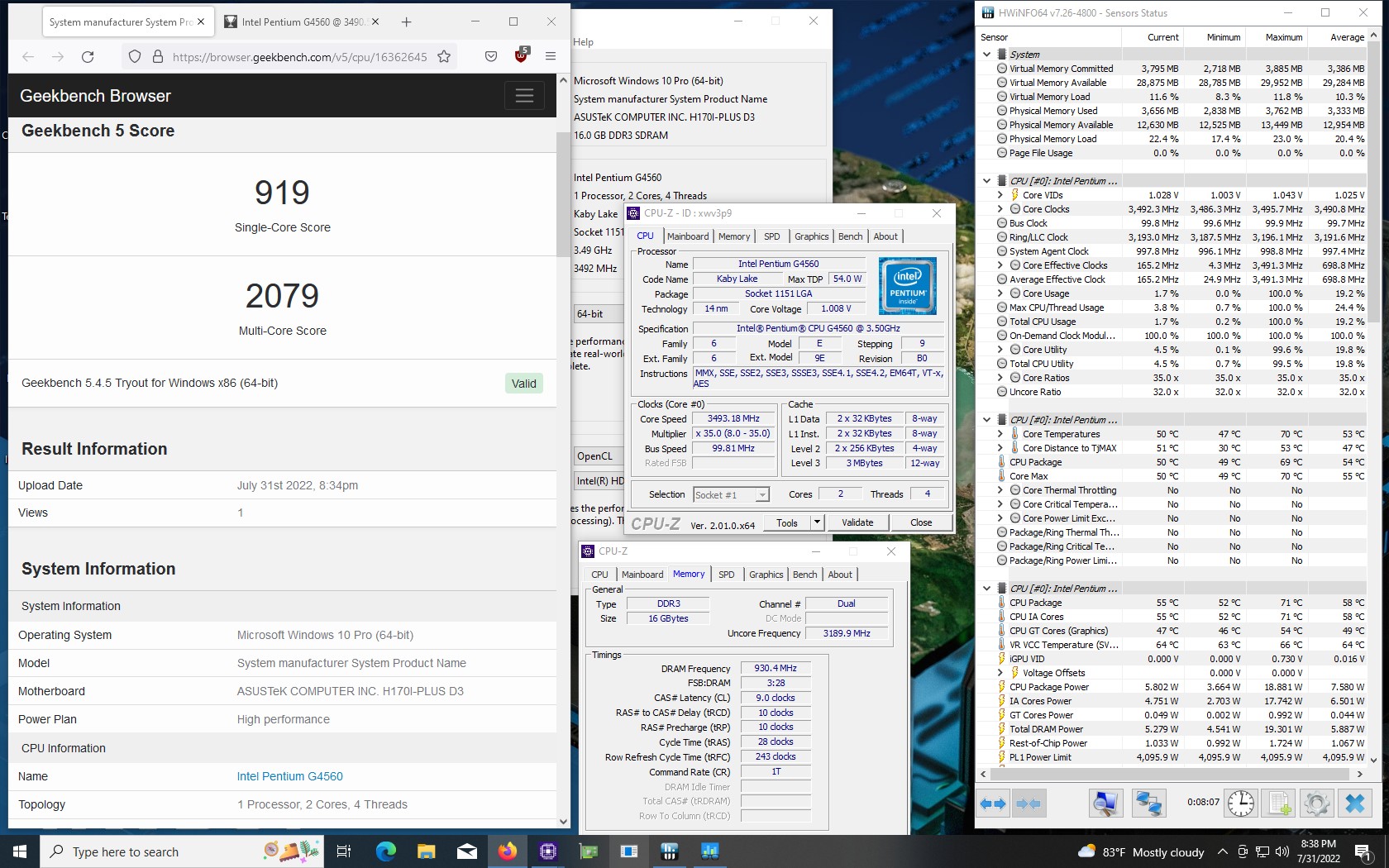Click Validate button in CPU-Z

pos(857,522)
